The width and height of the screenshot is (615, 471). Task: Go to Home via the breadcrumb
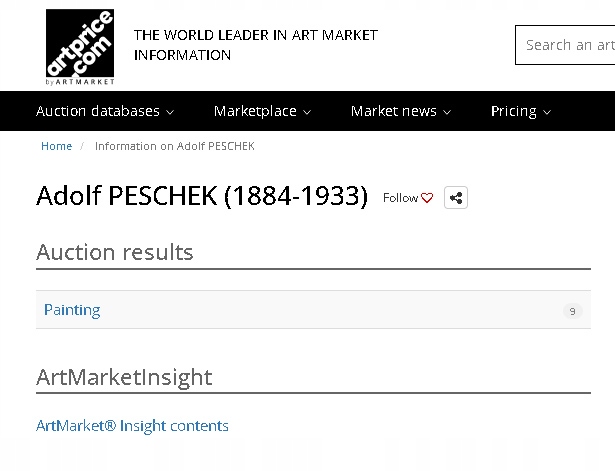click(x=56, y=146)
